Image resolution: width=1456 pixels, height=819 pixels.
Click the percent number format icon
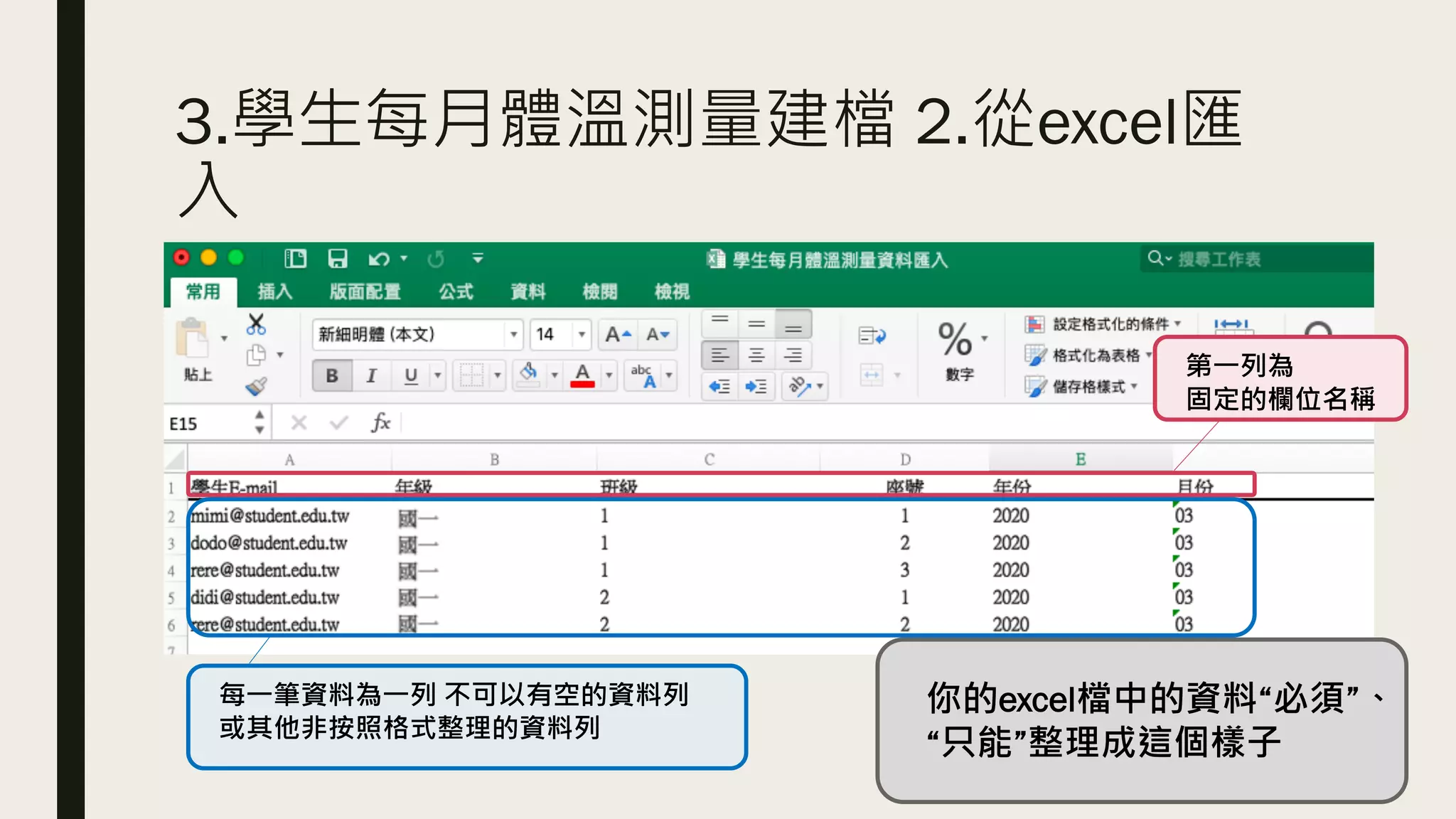click(955, 339)
